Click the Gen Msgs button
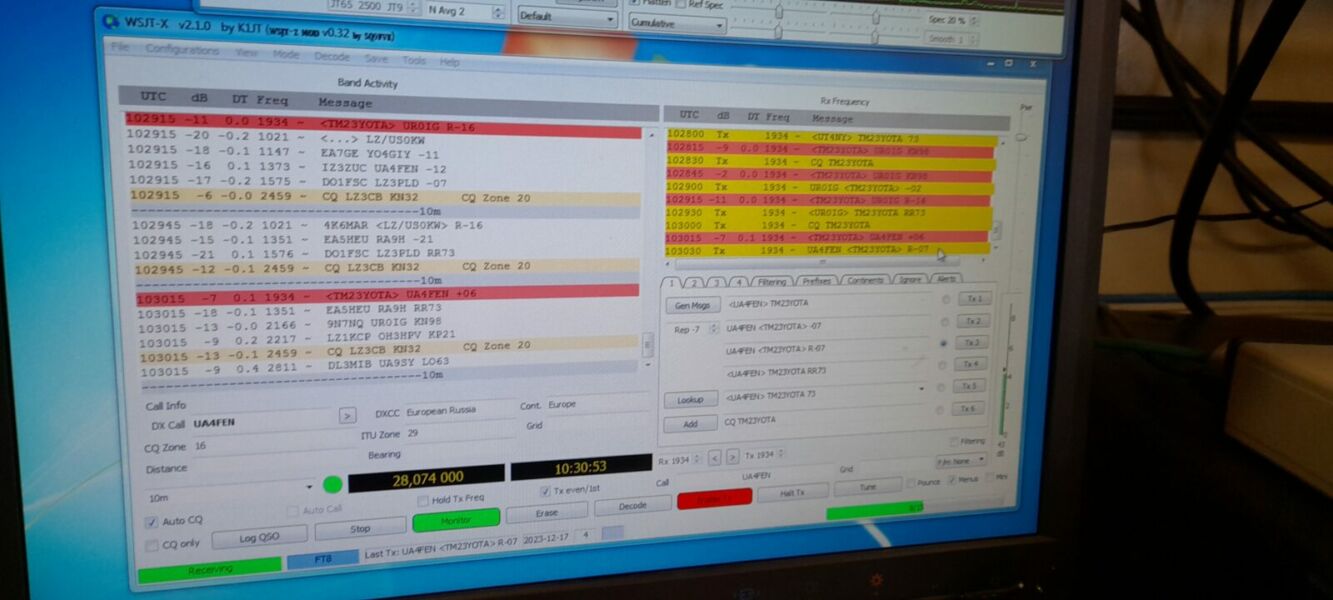This screenshot has width=1333, height=600. click(x=691, y=306)
